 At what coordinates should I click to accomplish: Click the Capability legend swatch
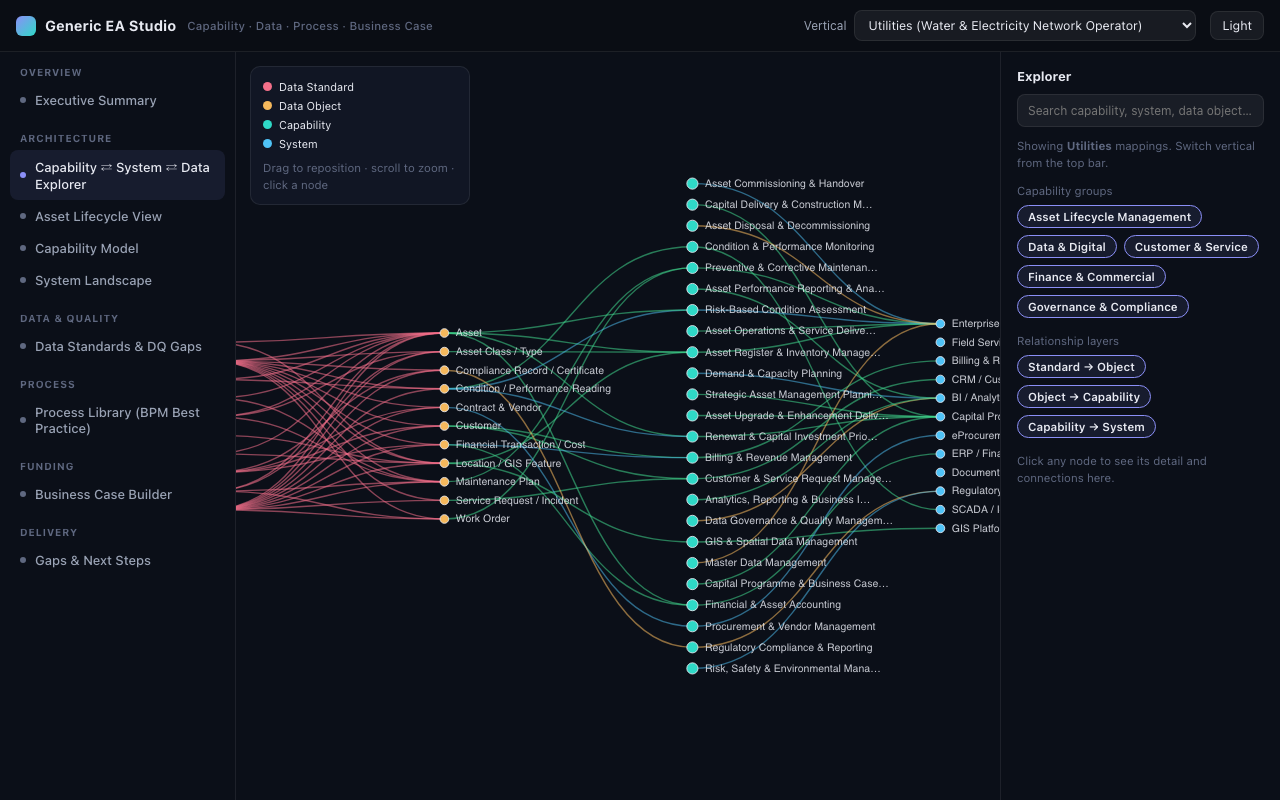coord(268,125)
